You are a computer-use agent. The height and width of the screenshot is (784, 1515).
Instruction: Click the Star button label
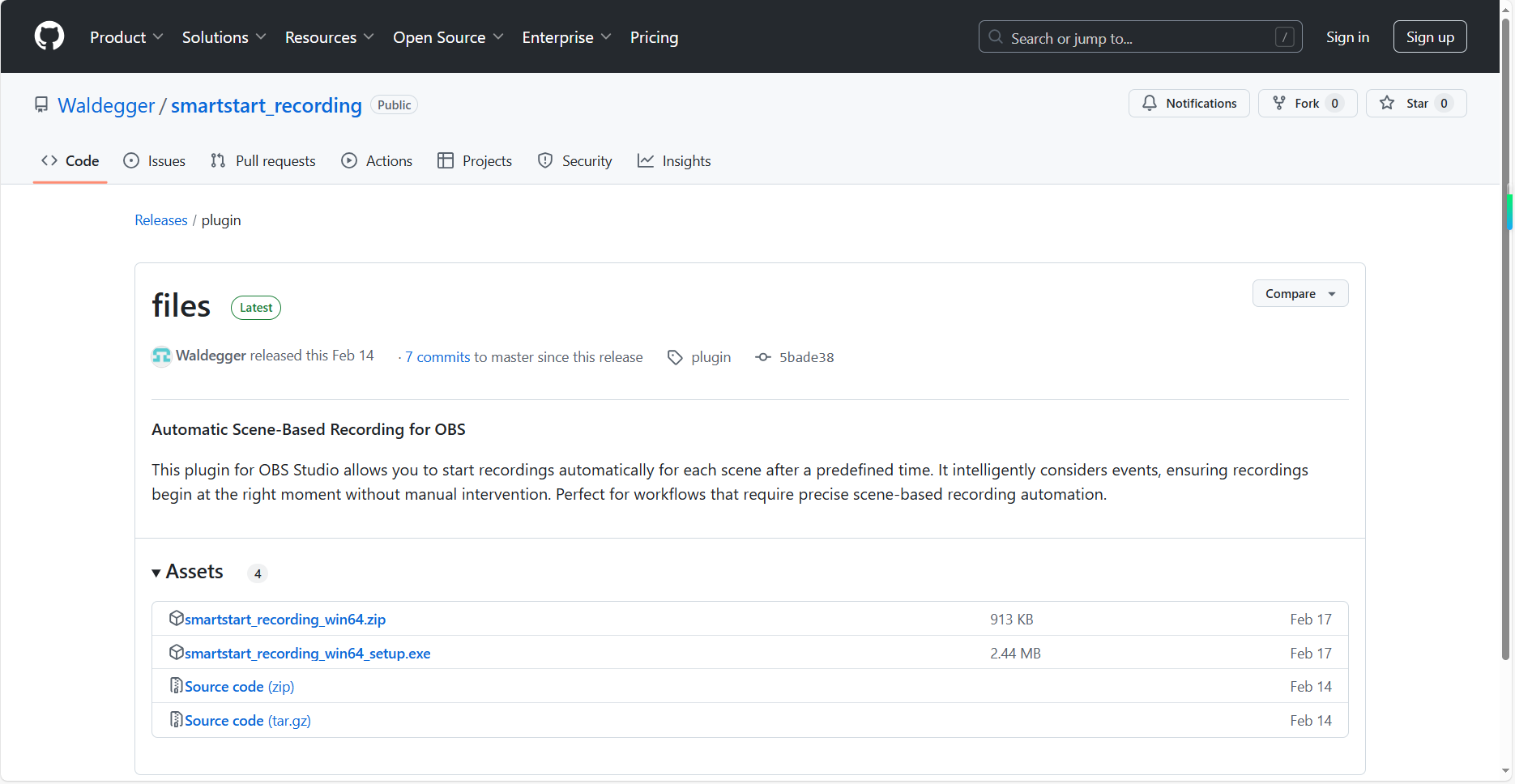click(x=1417, y=103)
